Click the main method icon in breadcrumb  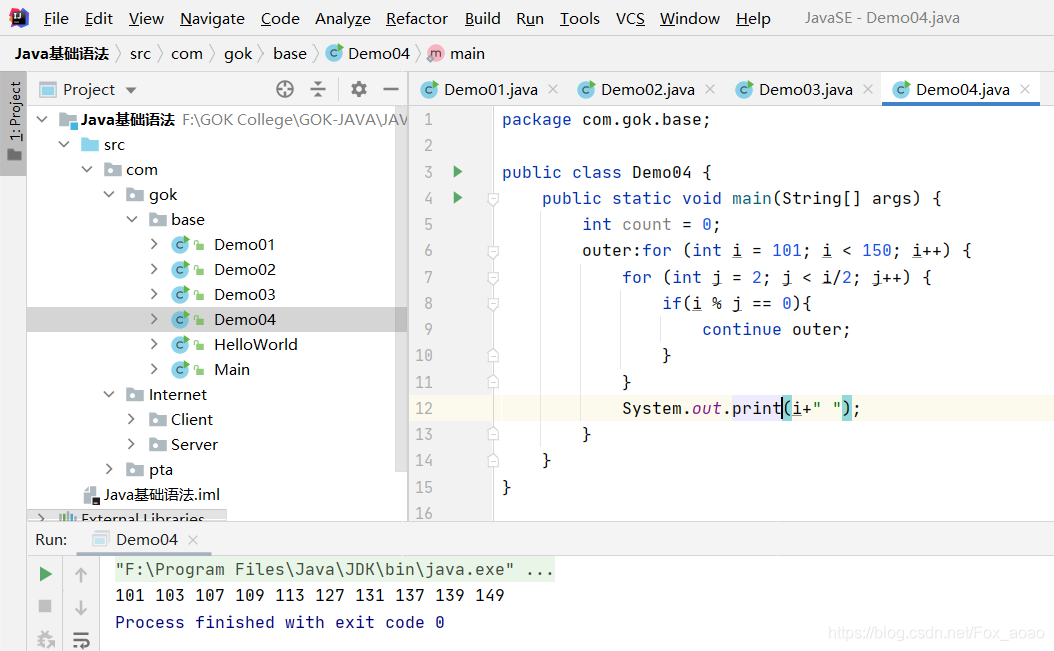tap(436, 53)
